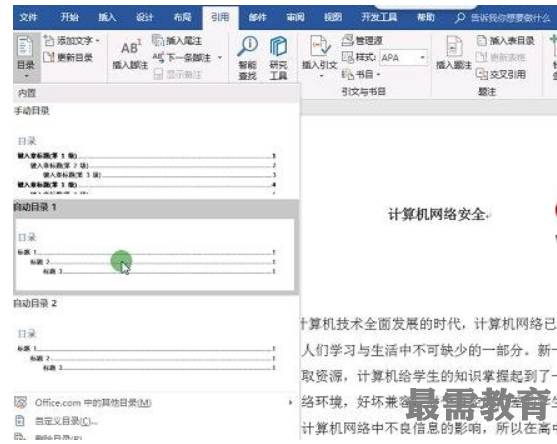This screenshot has height=444, width=557.
Task: Switch to the 插入 tab
Action: [x=107, y=17]
